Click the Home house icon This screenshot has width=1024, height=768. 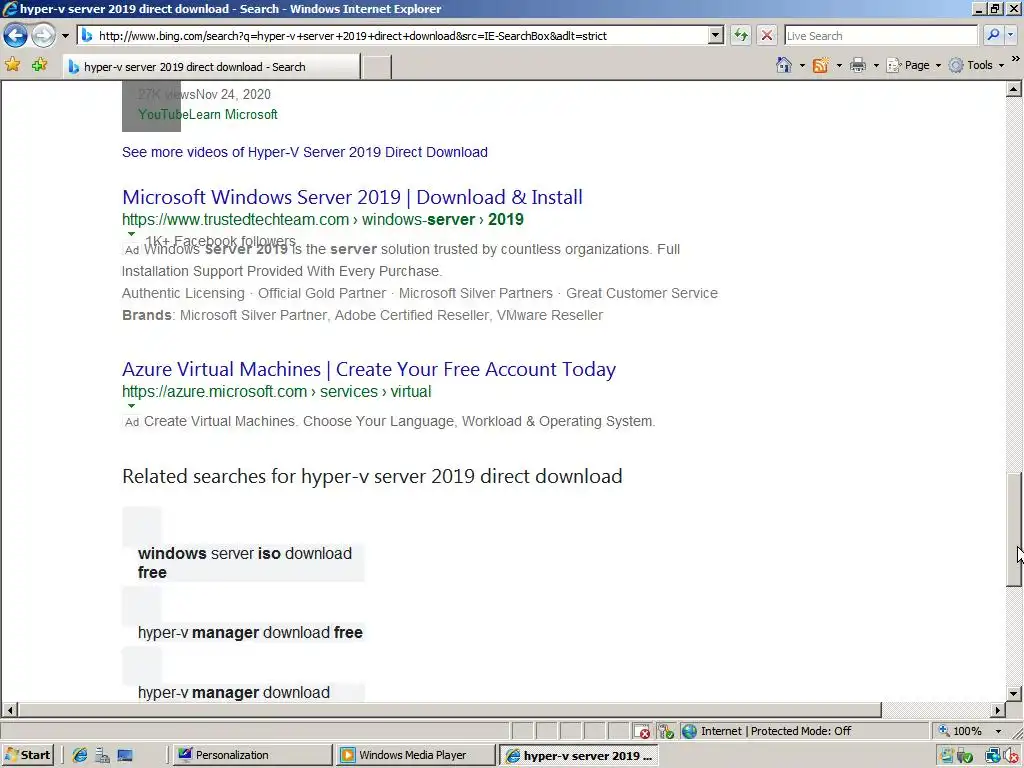tap(784, 65)
